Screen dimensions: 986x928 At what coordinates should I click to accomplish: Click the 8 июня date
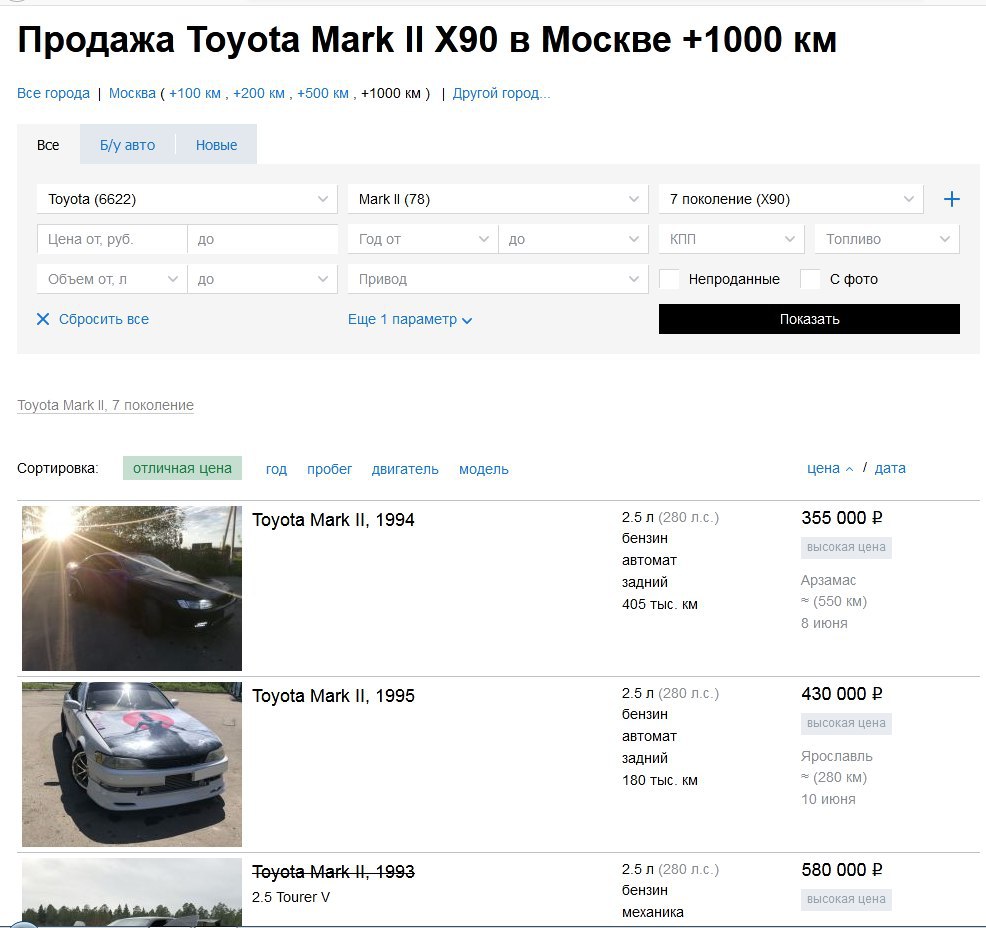point(824,623)
